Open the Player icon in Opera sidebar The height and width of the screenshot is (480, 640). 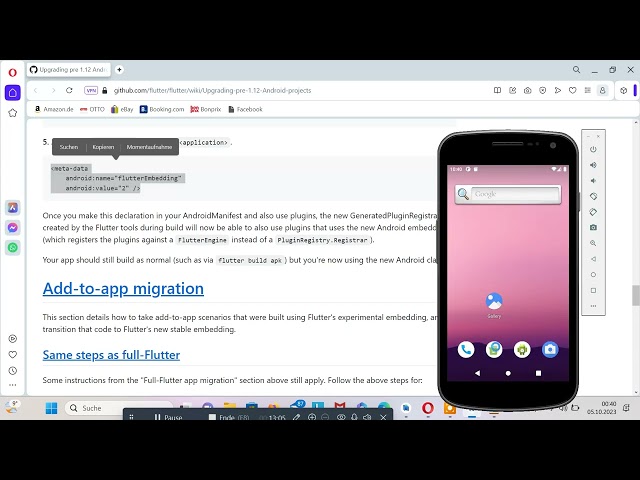pos(12,338)
